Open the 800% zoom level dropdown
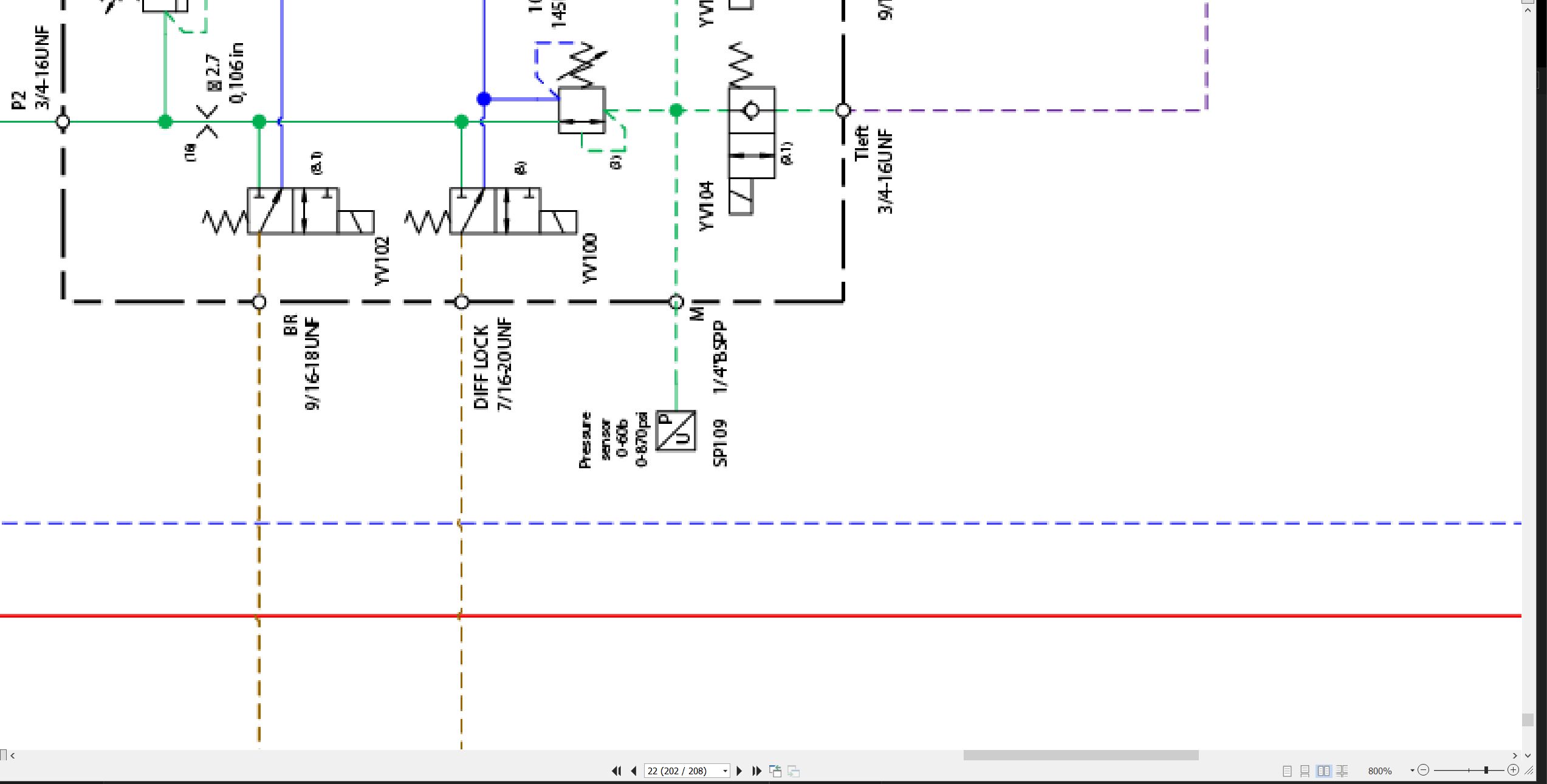The width and height of the screenshot is (1547, 784). click(x=1412, y=771)
